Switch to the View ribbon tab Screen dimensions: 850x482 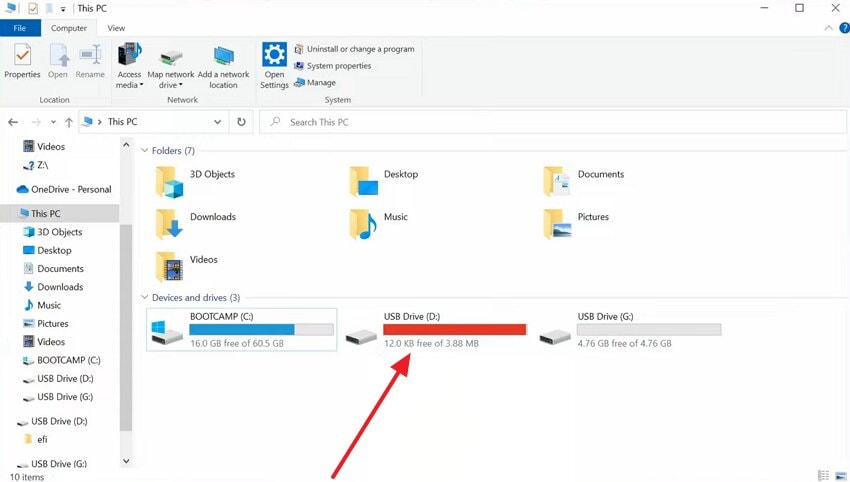coord(116,28)
